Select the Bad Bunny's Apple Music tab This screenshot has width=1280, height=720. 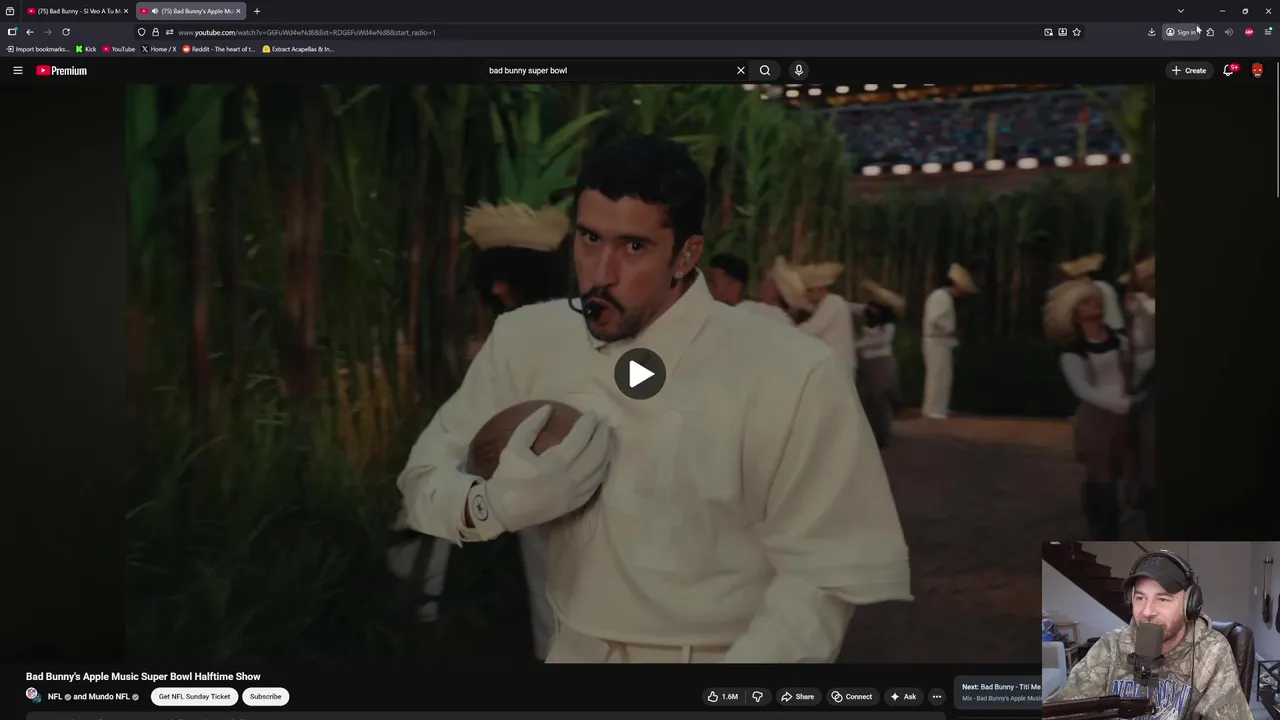point(189,11)
